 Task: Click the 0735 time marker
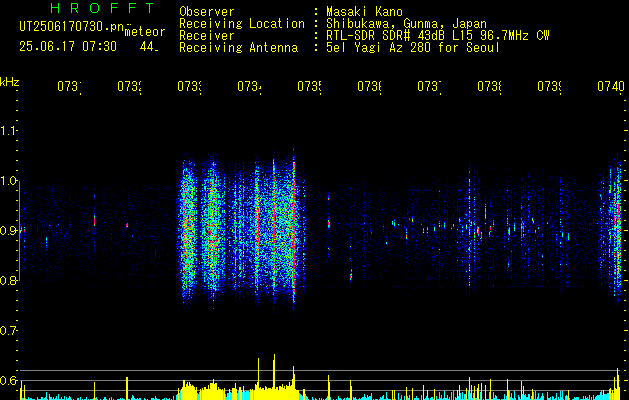[x=309, y=86]
